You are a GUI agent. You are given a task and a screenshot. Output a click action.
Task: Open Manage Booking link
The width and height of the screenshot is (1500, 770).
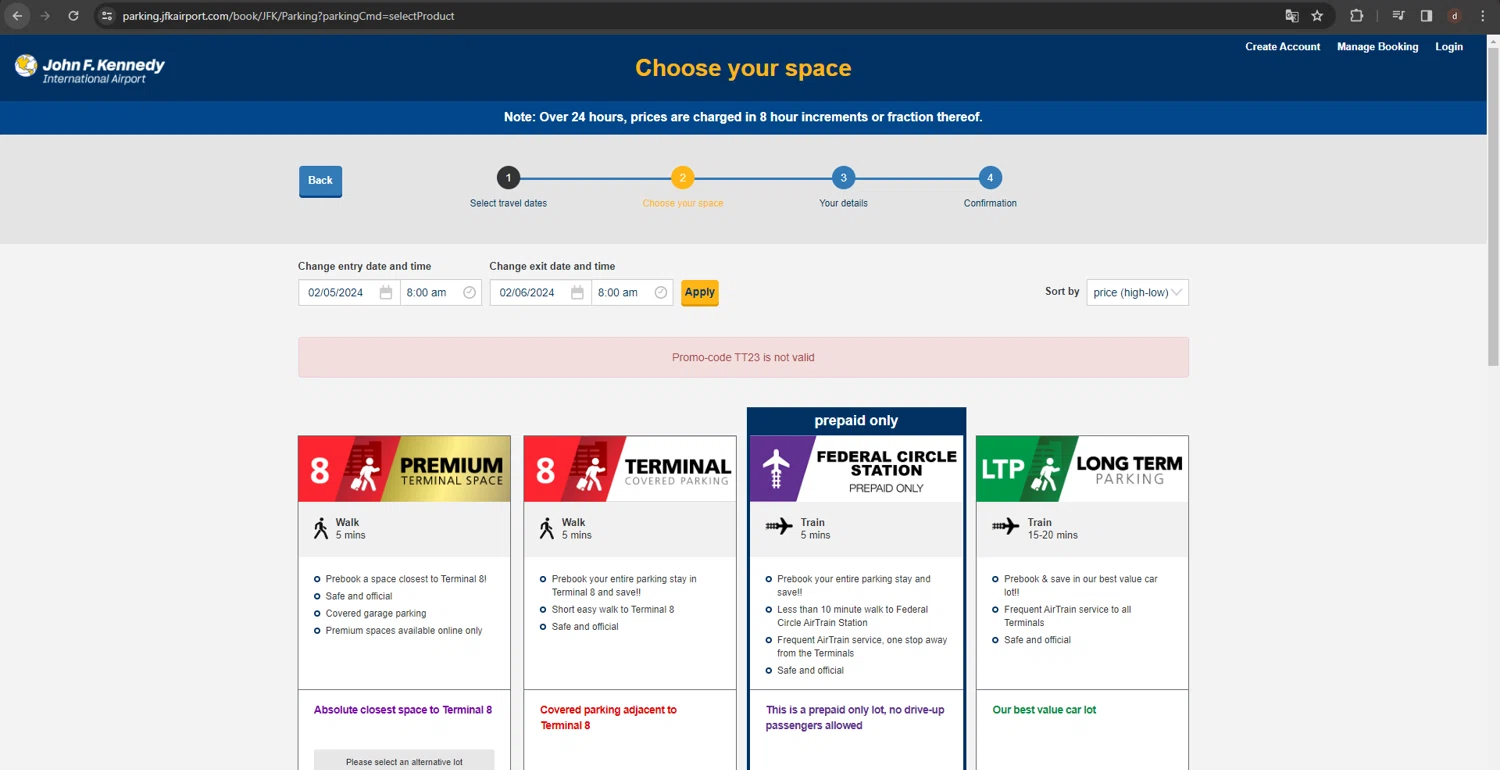click(x=1377, y=47)
